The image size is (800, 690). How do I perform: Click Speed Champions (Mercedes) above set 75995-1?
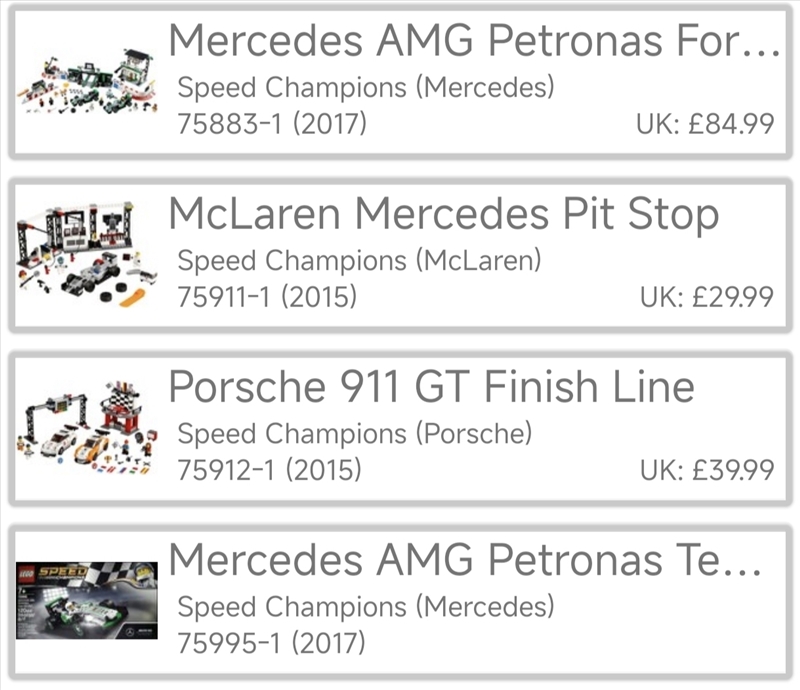[365, 607]
